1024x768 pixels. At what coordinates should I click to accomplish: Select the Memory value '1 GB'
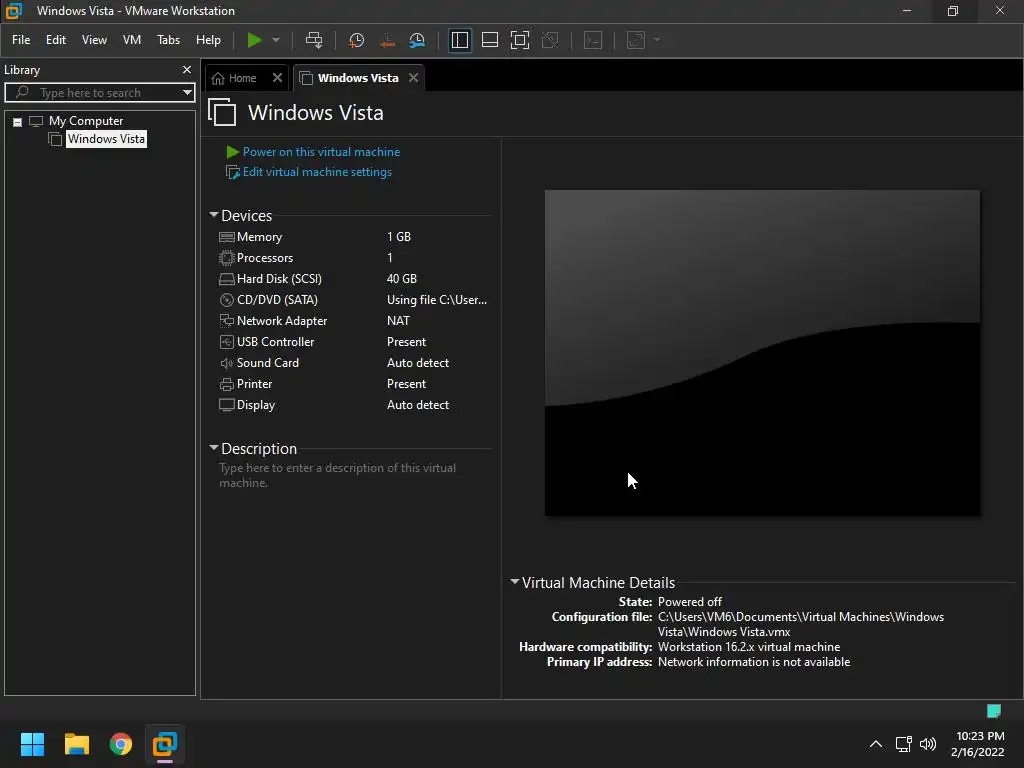click(399, 237)
